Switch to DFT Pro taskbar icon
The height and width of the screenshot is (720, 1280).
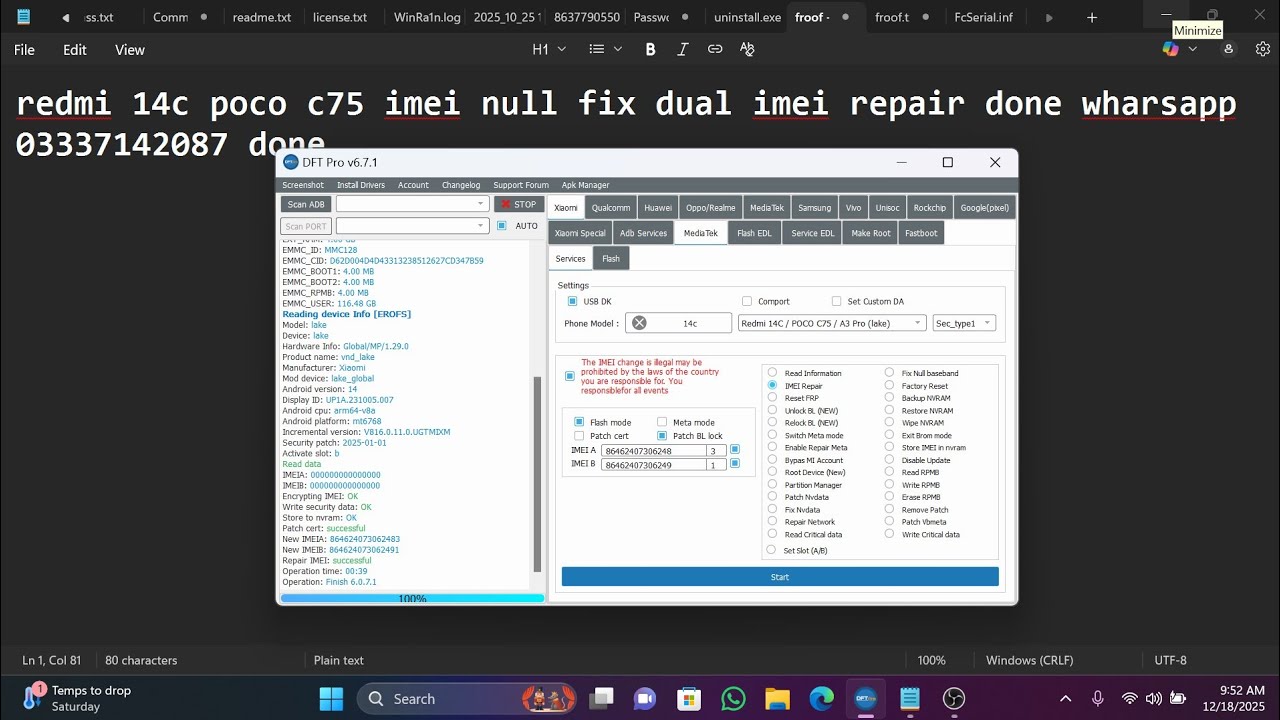point(866,698)
